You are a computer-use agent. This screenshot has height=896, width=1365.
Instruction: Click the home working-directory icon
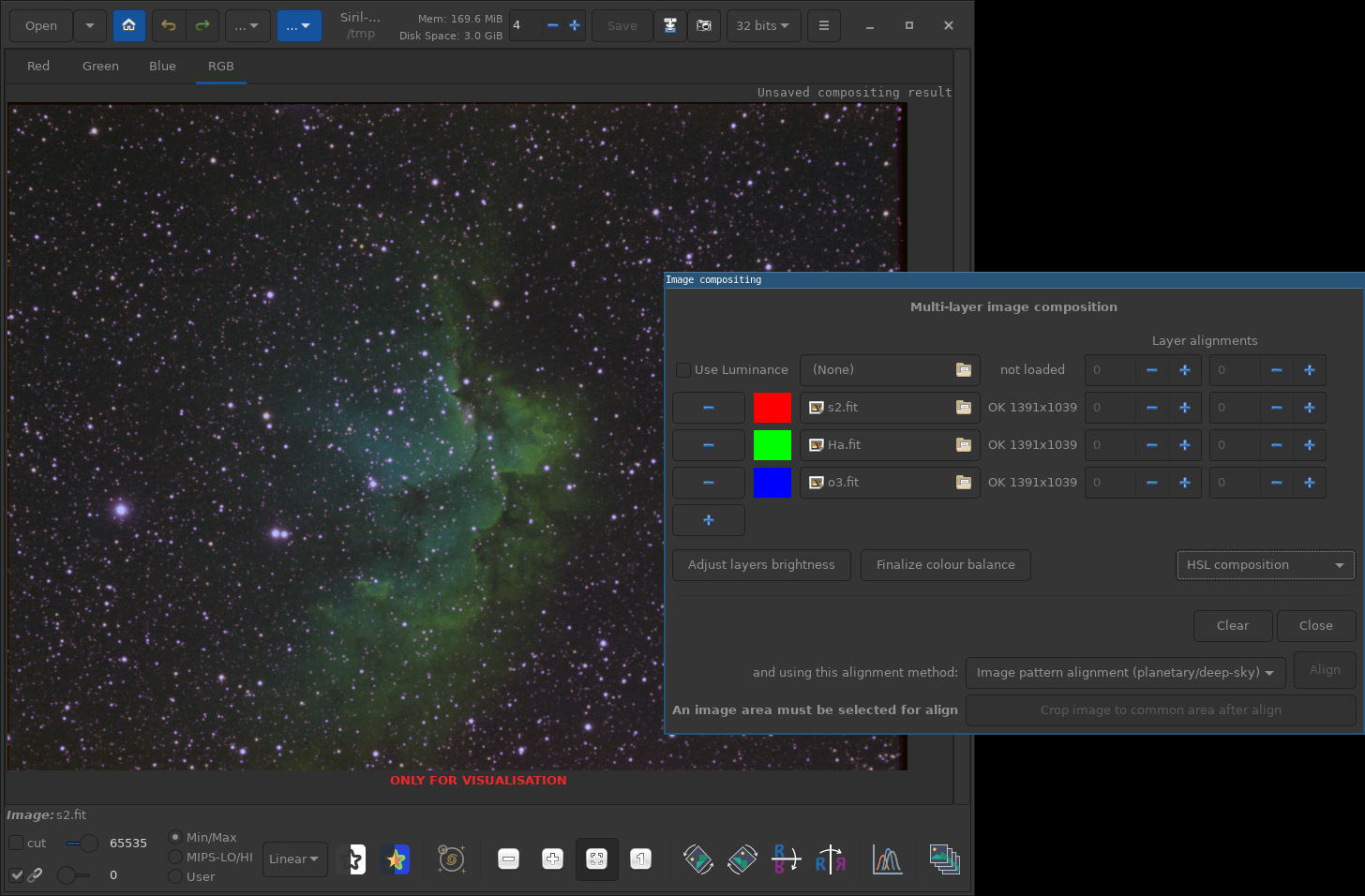click(x=129, y=25)
